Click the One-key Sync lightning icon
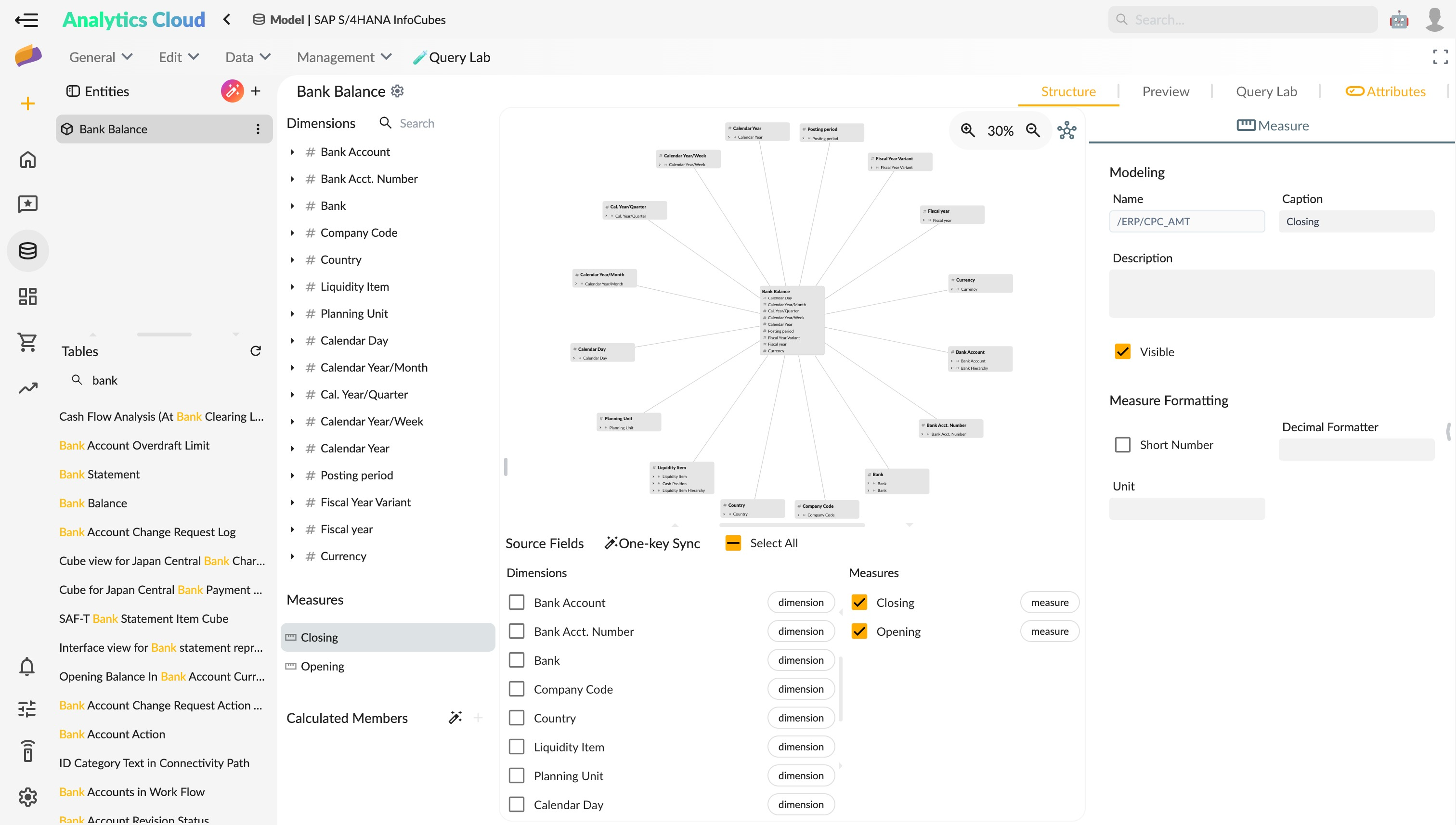The width and height of the screenshot is (1456, 825). click(x=610, y=543)
